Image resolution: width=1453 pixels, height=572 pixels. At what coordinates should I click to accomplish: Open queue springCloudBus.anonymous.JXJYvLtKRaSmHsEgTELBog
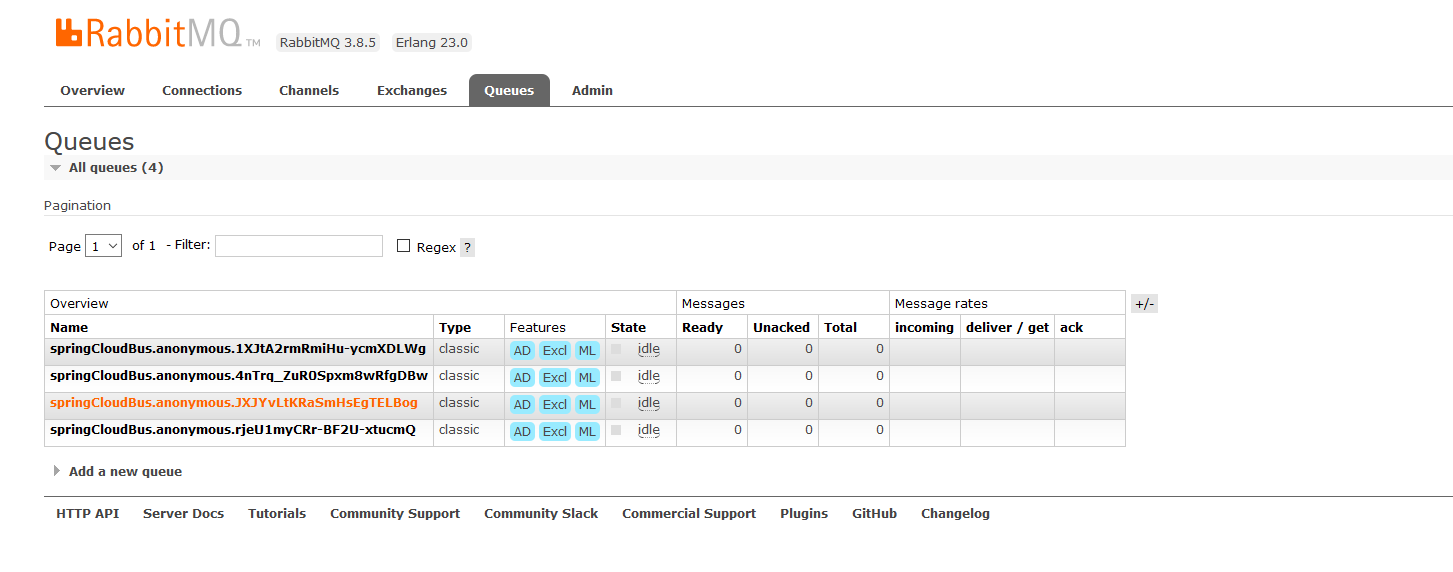point(234,403)
